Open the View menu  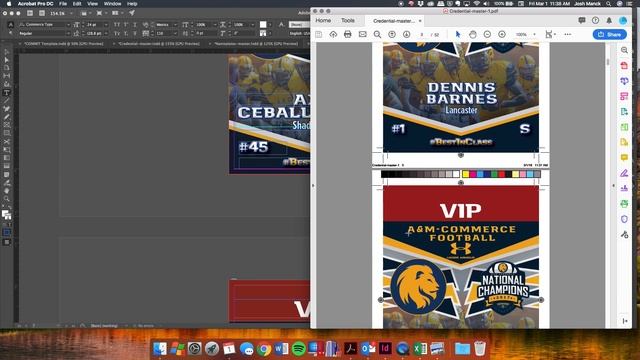[x=93, y=4]
